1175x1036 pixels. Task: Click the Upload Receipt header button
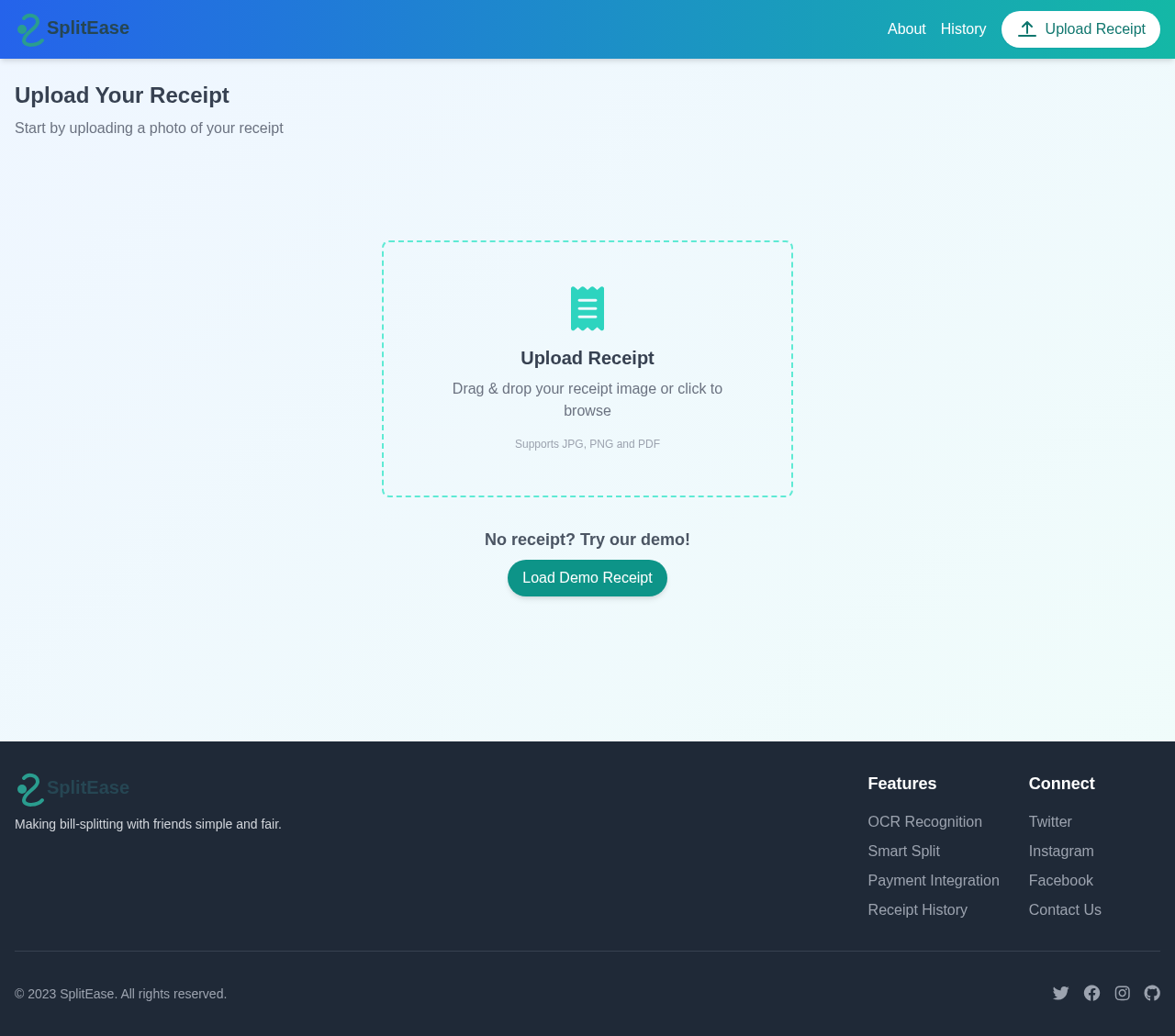tap(1080, 29)
